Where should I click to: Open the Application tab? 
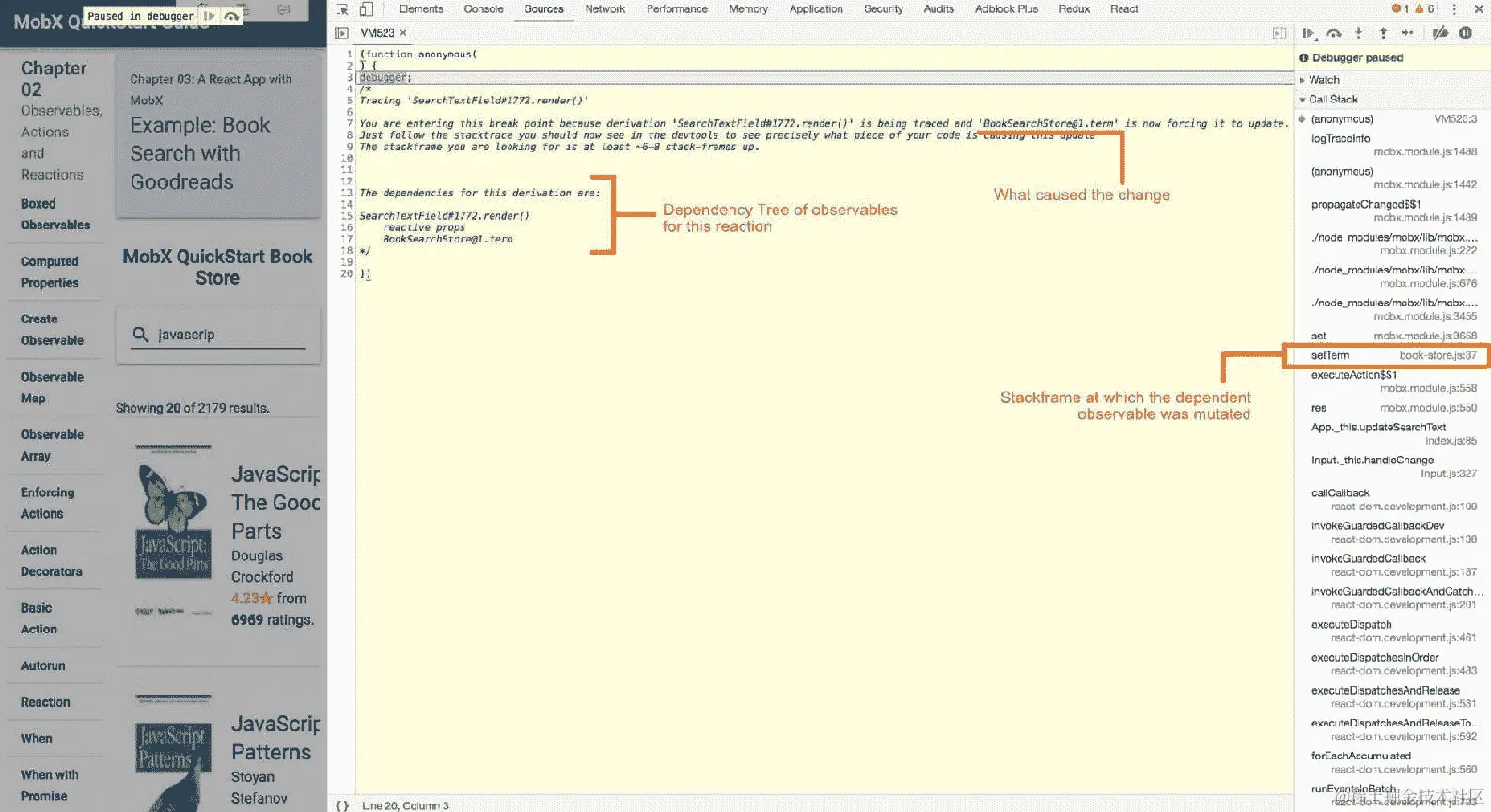(x=816, y=9)
